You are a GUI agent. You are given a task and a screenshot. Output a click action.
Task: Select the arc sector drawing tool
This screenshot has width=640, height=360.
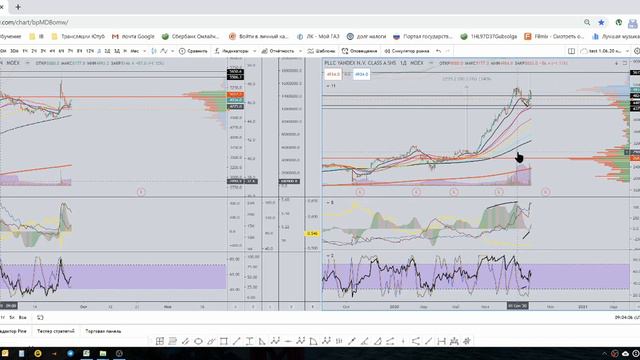pos(313,341)
